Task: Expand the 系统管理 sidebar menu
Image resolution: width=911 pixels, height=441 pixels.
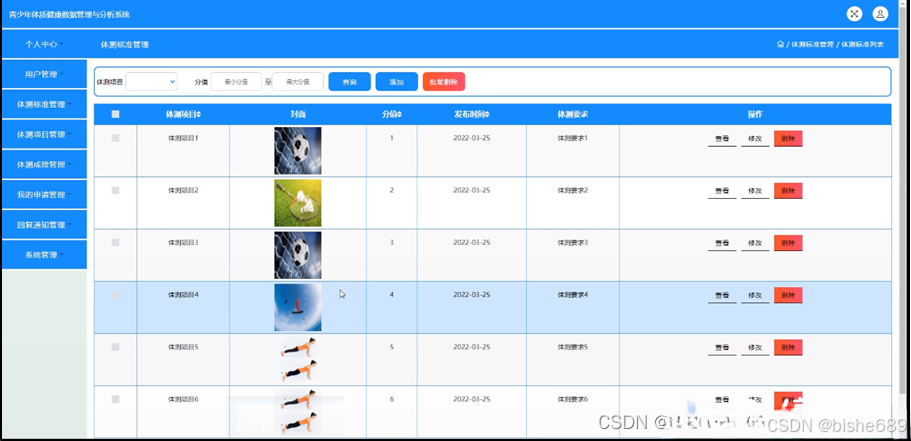Action: click(44, 255)
